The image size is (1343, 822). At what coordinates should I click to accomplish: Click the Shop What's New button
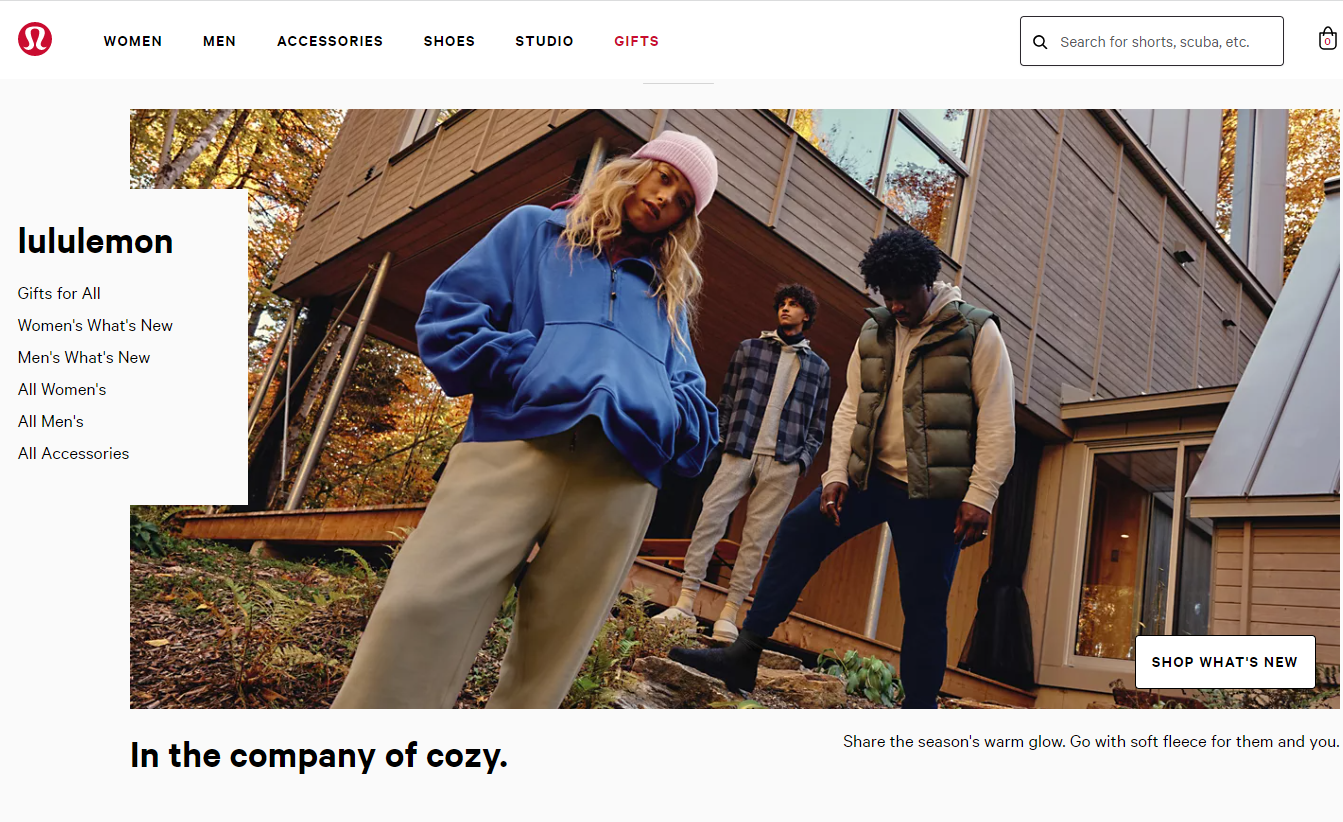[x=1225, y=662]
